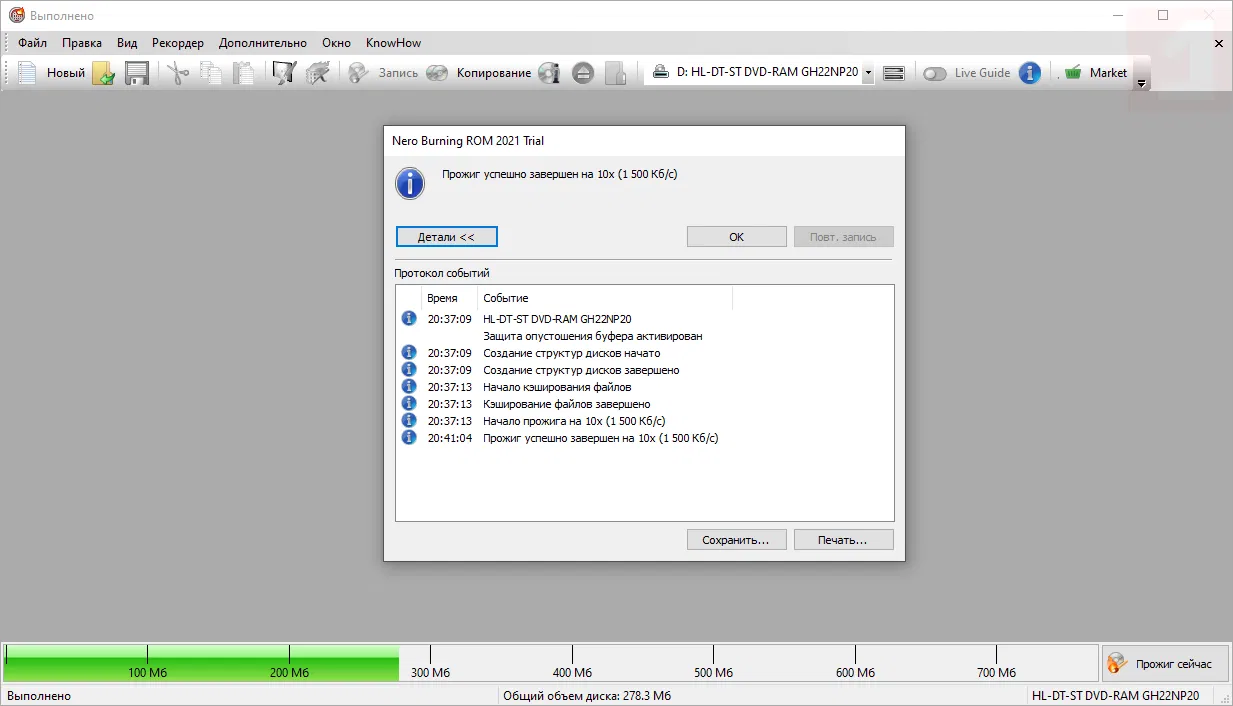This screenshot has width=1233, height=706.
Task: Click the Прожиг сейчас button label
Action: tap(1173, 664)
